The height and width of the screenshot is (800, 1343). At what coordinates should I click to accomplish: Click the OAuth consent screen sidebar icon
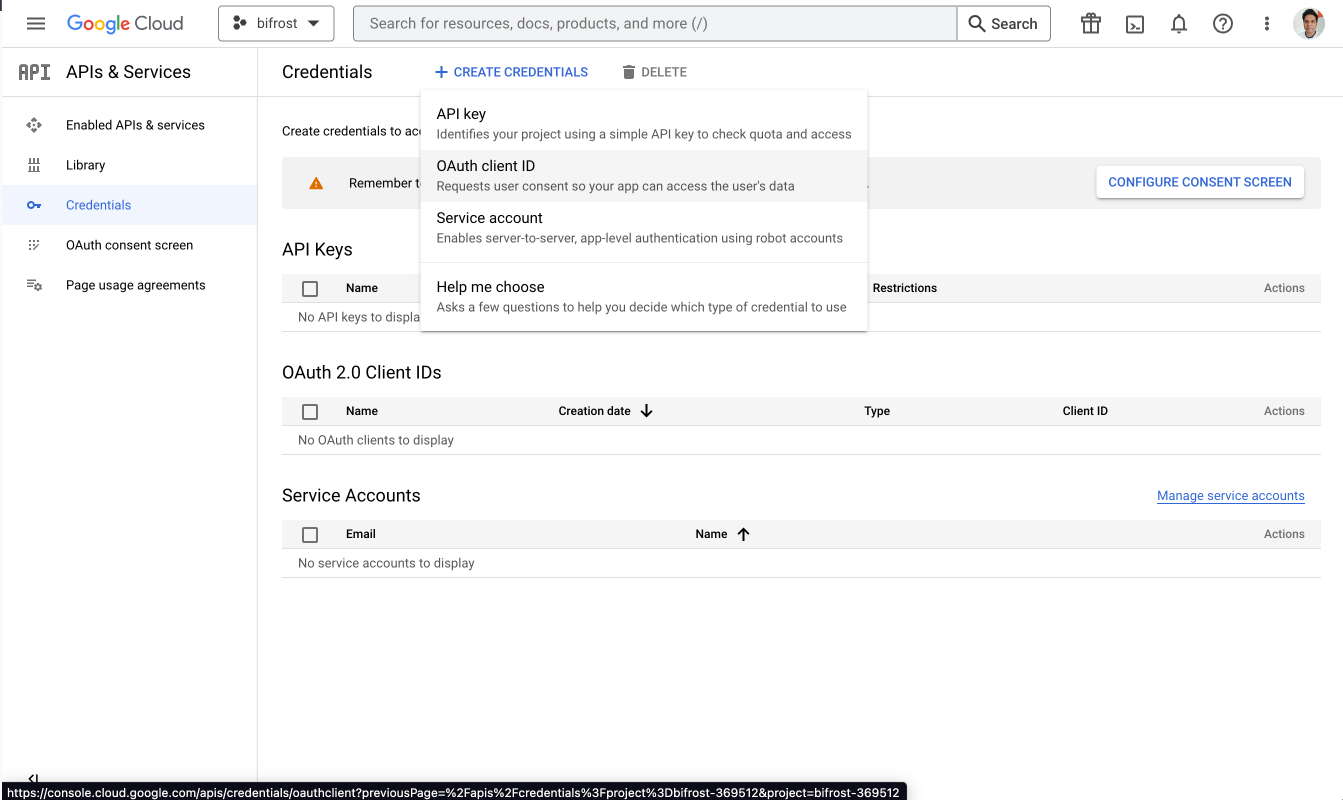coord(34,245)
